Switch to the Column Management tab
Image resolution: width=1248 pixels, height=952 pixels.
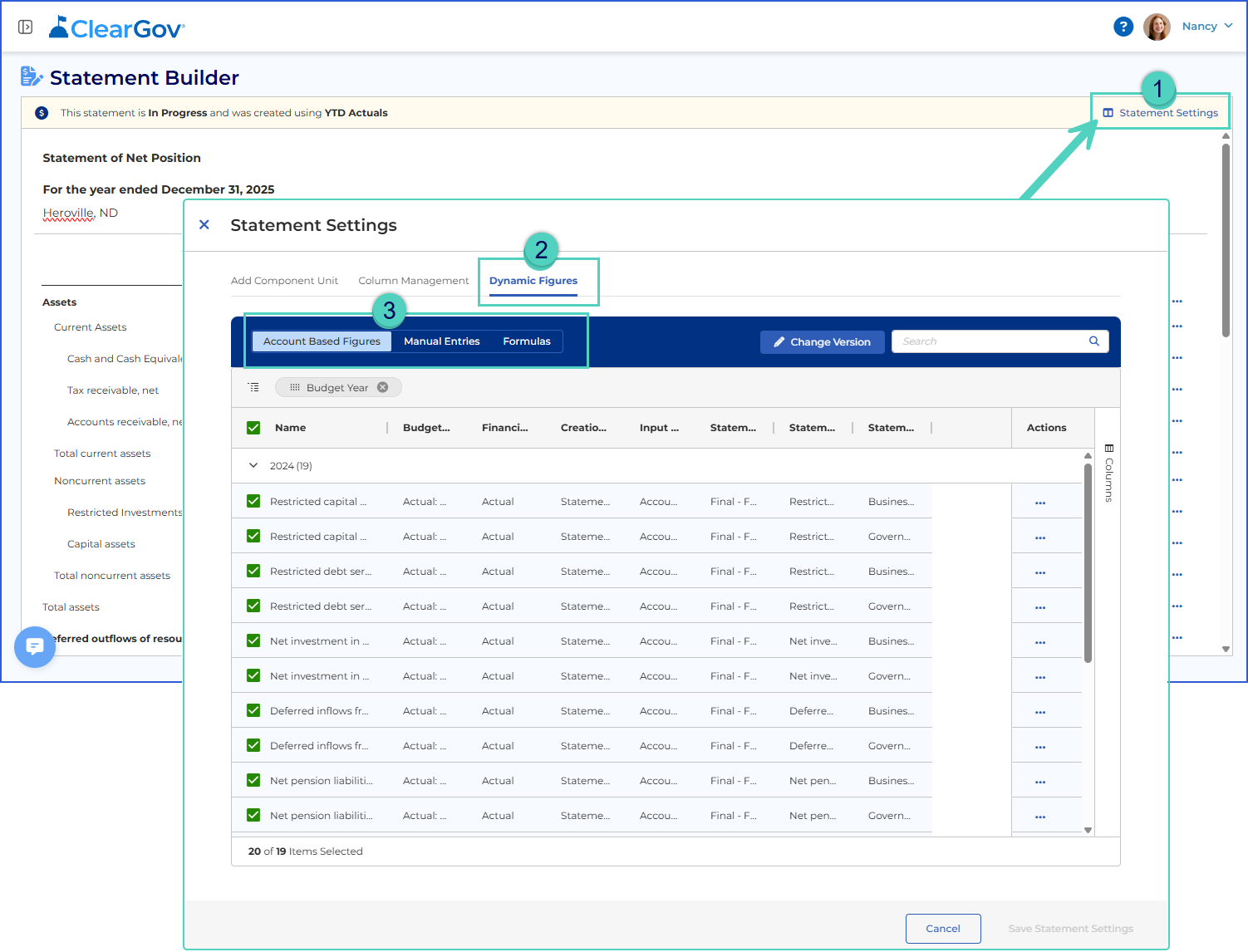tap(414, 281)
